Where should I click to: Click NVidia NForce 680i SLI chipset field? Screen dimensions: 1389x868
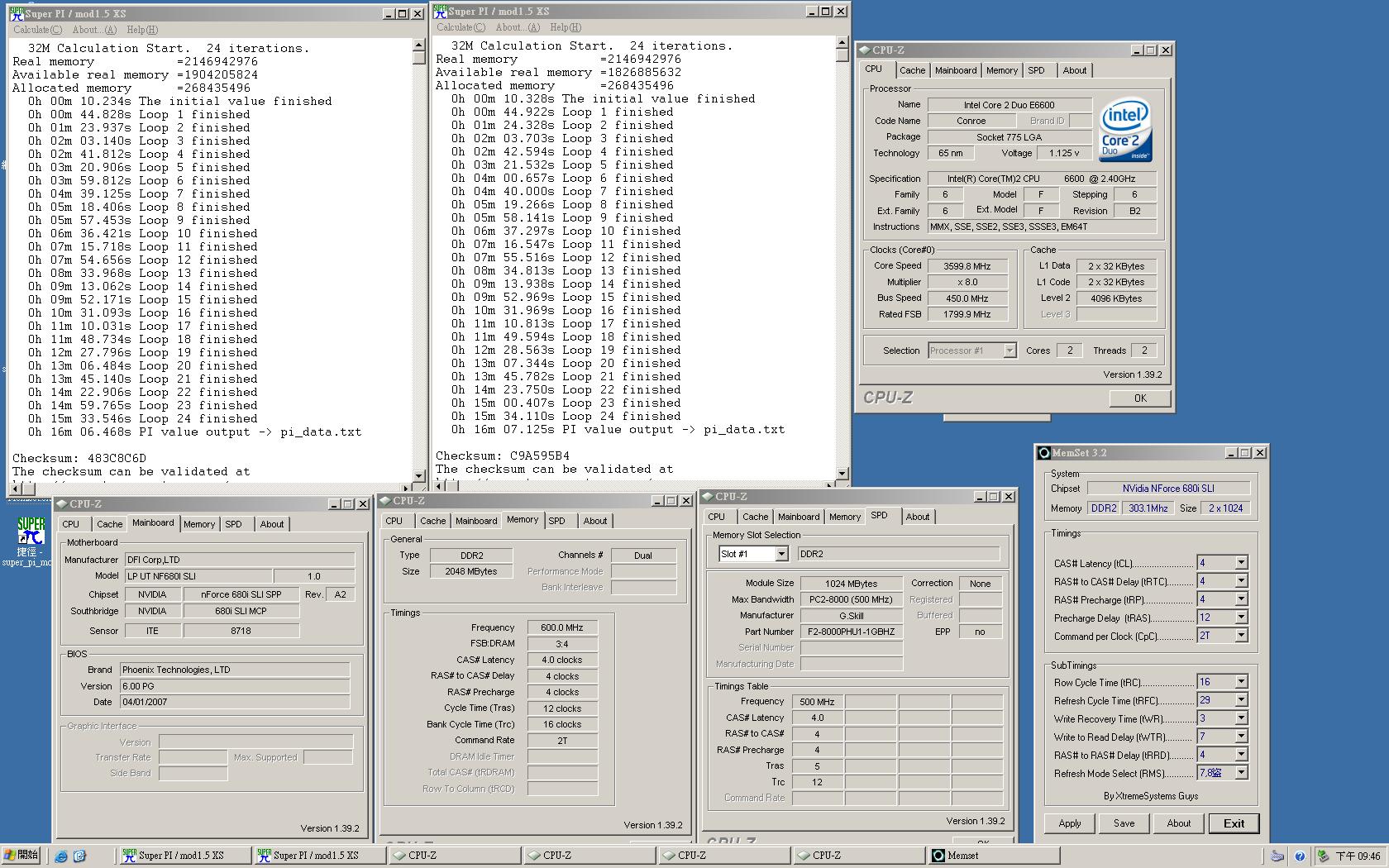coord(1167,489)
